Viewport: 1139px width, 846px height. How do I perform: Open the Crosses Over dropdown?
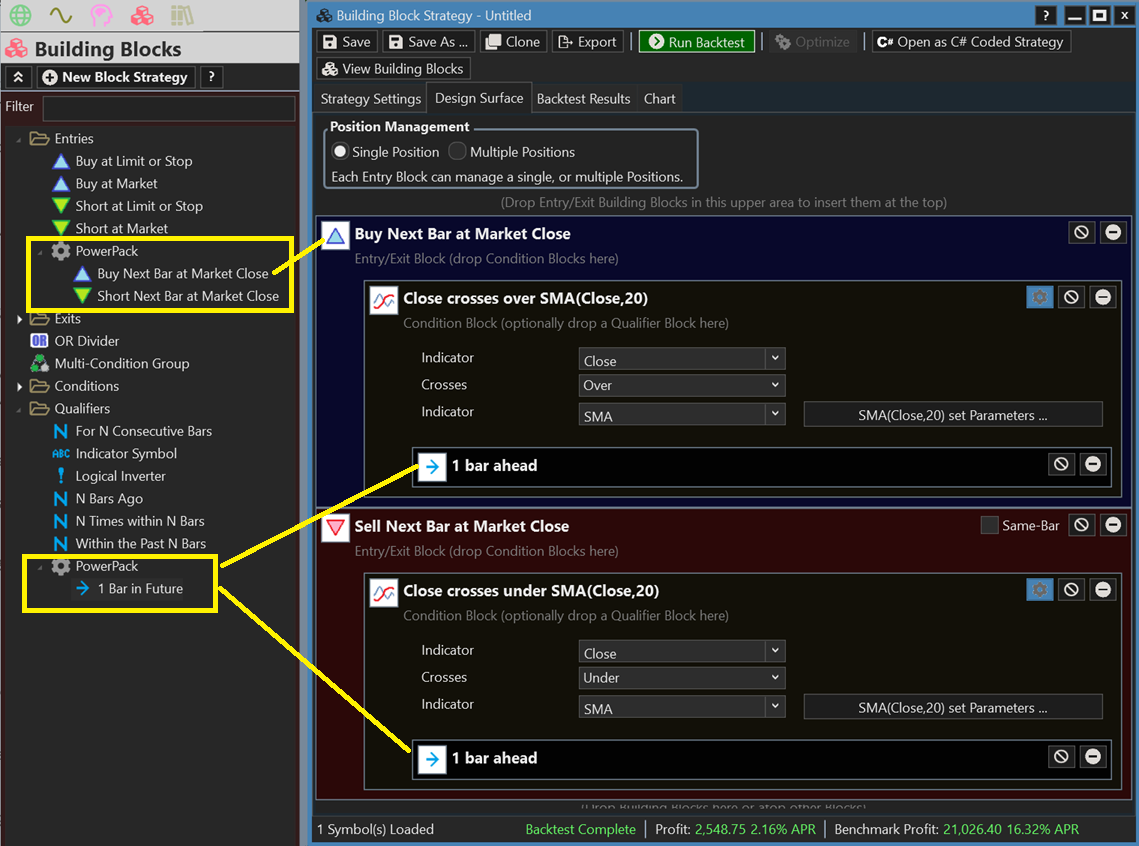click(x=681, y=385)
